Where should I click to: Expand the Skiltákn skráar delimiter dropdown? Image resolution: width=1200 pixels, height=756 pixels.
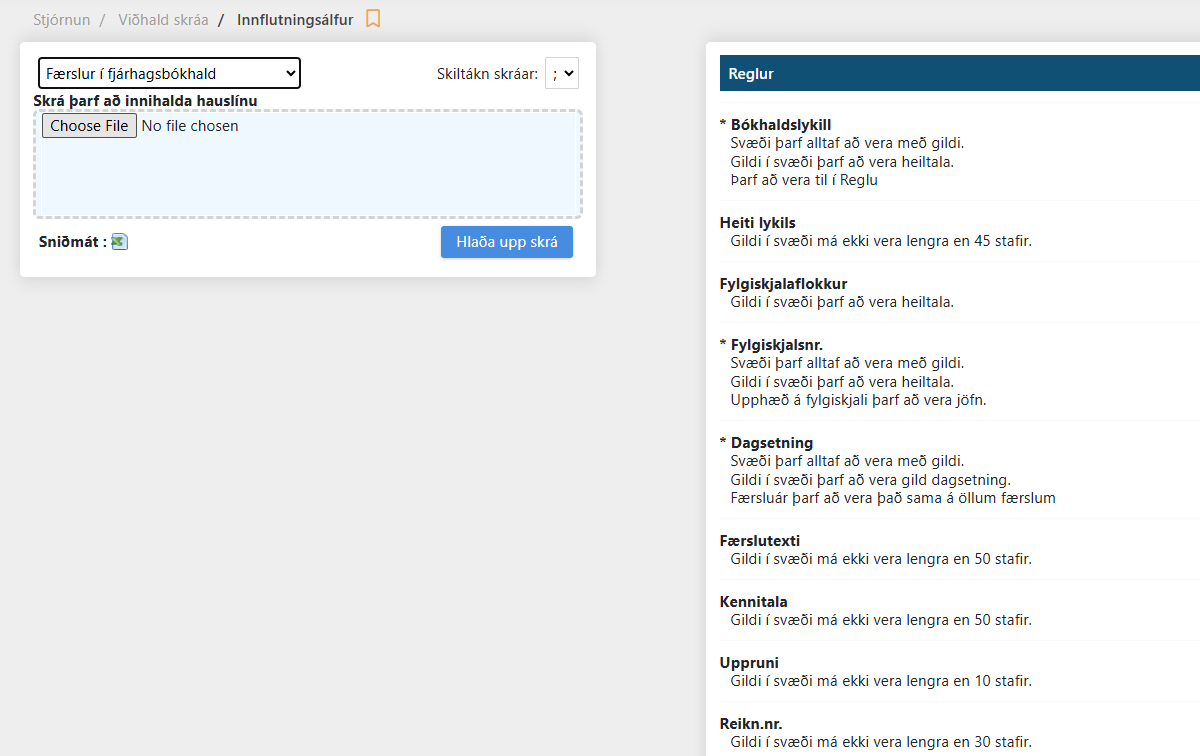pos(562,73)
